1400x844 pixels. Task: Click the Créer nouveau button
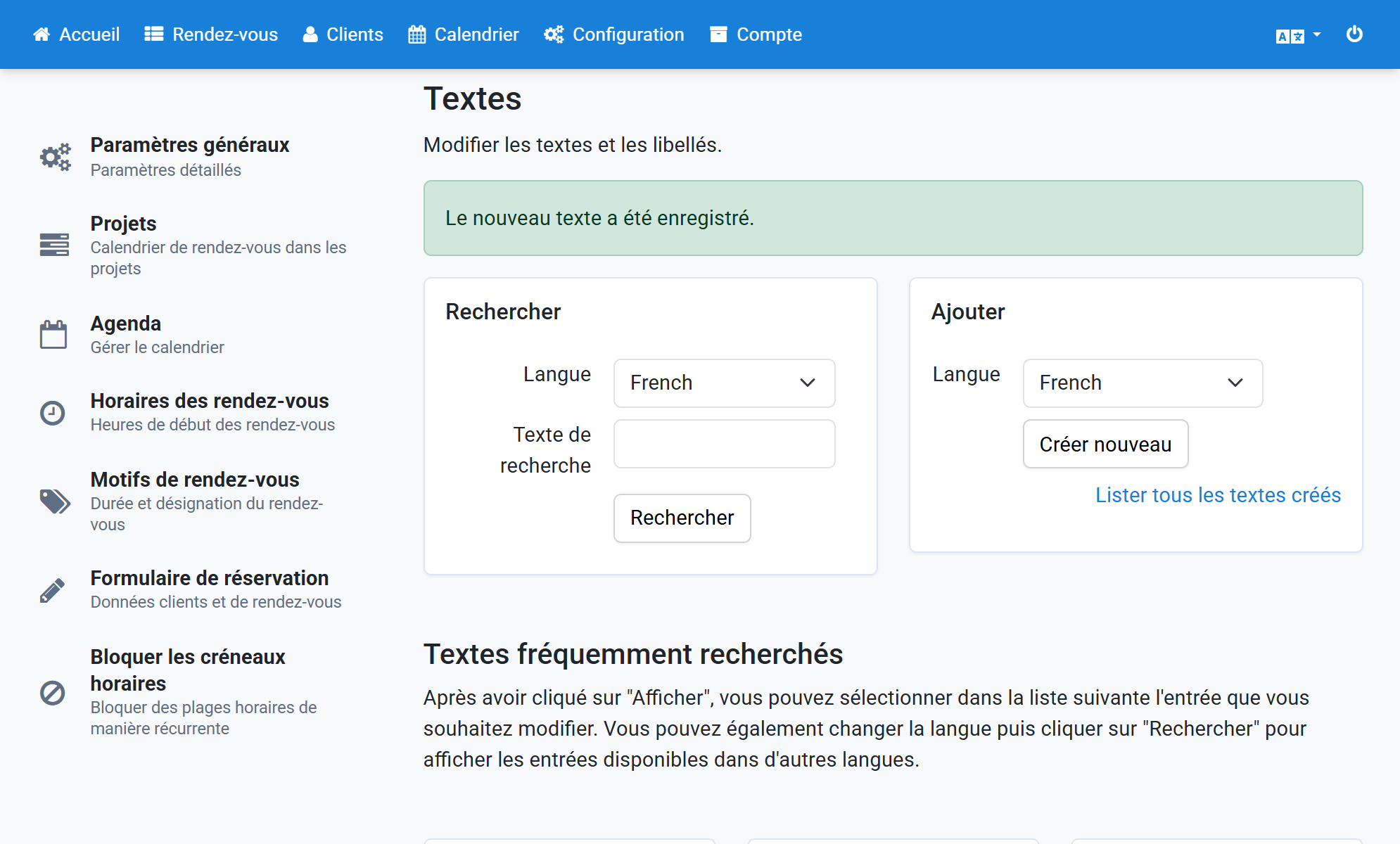click(x=1106, y=444)
